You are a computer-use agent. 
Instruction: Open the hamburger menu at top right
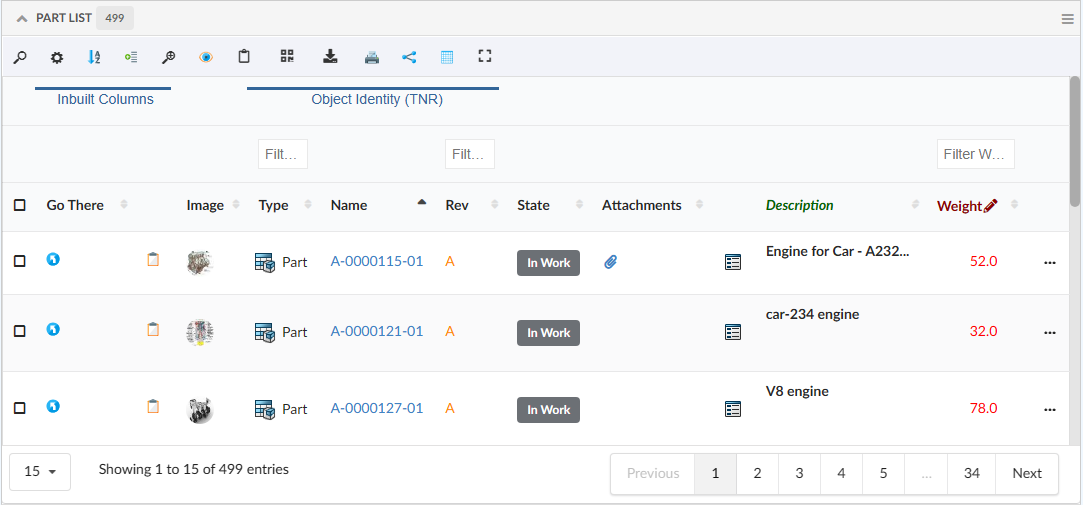click(1067, 18)
